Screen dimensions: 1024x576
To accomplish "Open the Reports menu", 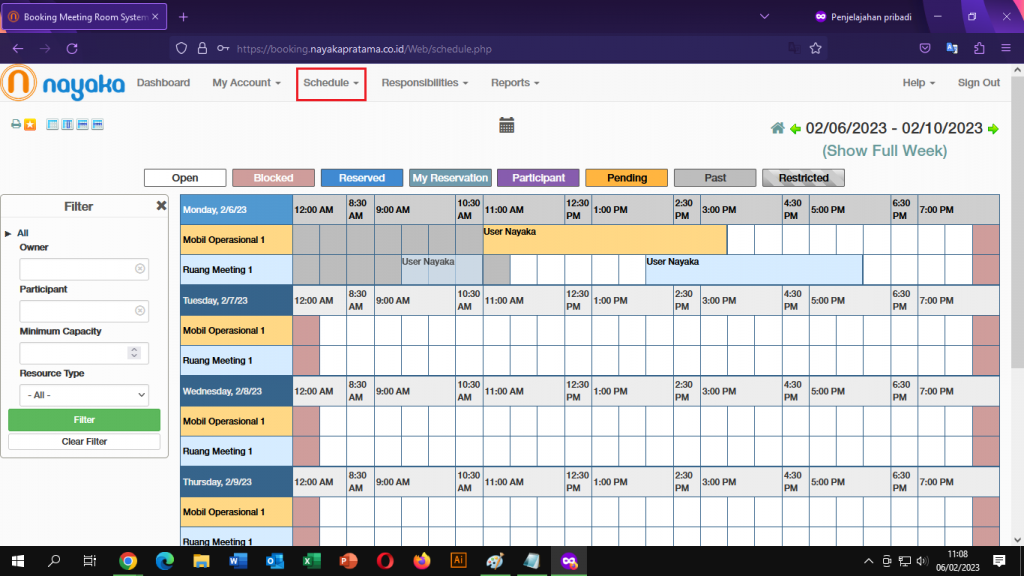I will coord(515,83).
